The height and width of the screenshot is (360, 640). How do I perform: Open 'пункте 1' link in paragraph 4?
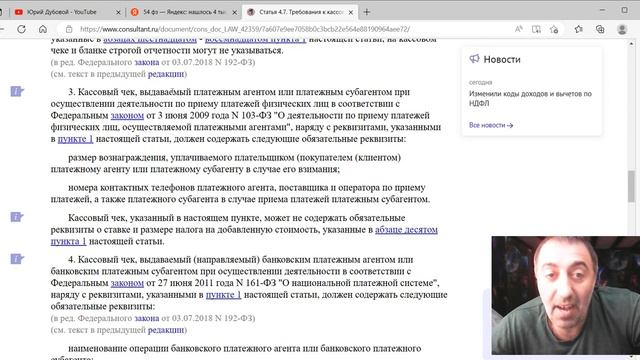pos(224,295)
